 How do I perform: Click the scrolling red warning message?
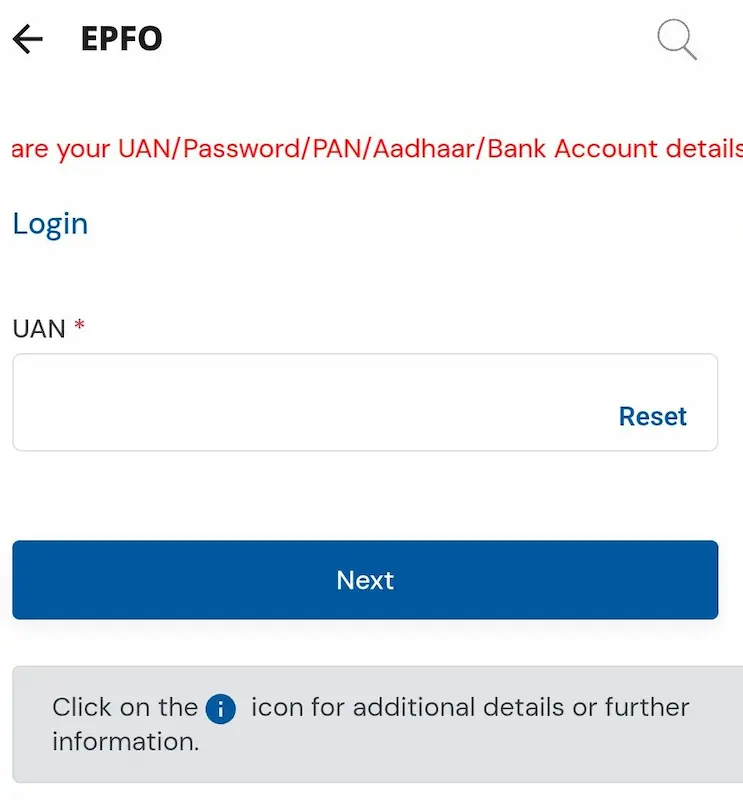370,148
